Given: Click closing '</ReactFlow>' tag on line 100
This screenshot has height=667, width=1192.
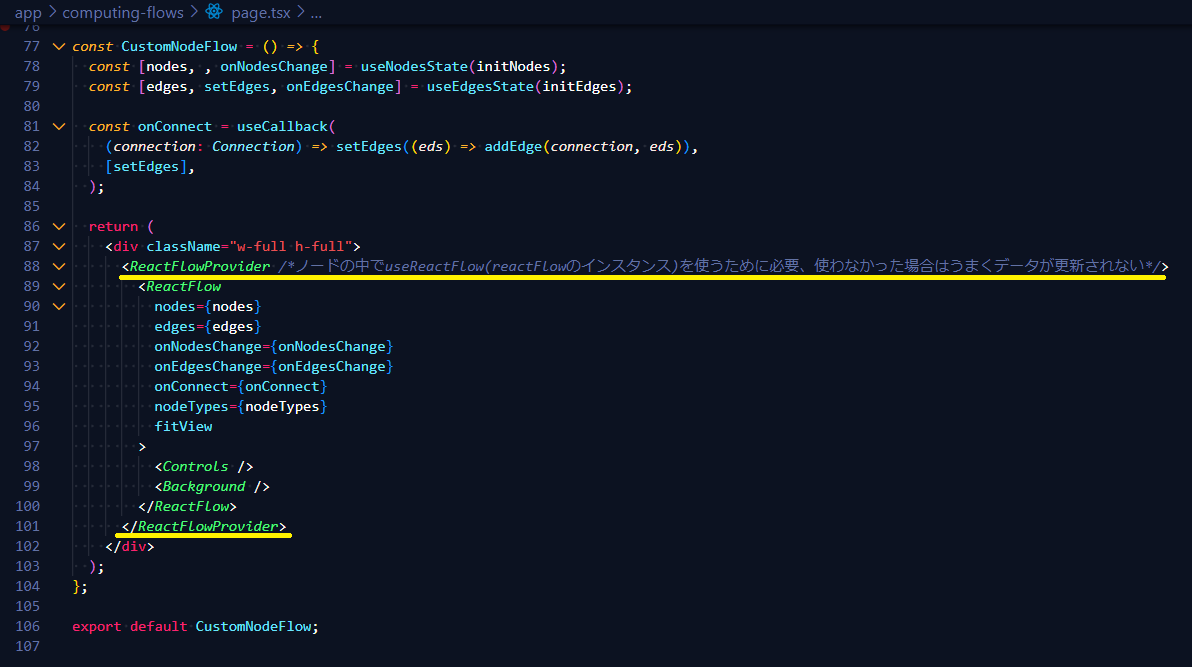Looking at the screenshot, I should pos(187,506).
